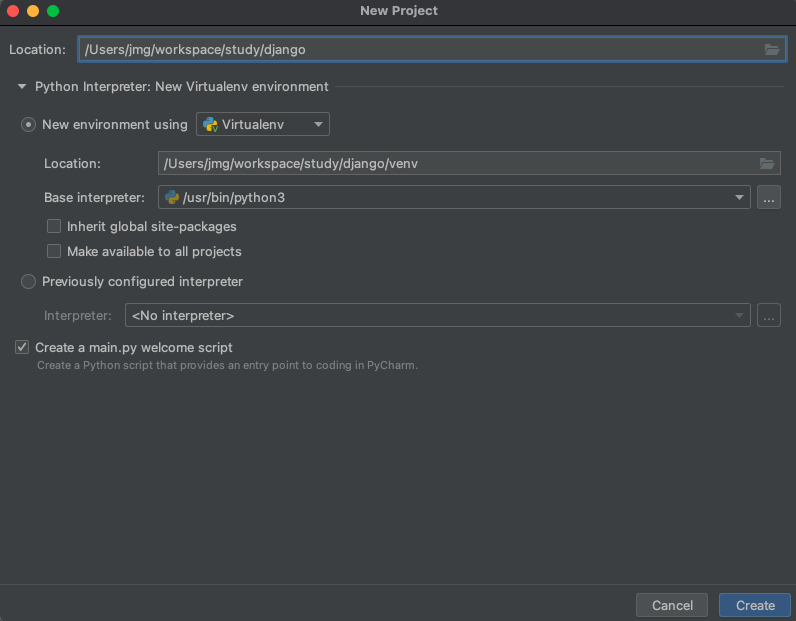This screenshot has height=621, width=796.
Task: Click the Create button
Action: pos(755,605)
